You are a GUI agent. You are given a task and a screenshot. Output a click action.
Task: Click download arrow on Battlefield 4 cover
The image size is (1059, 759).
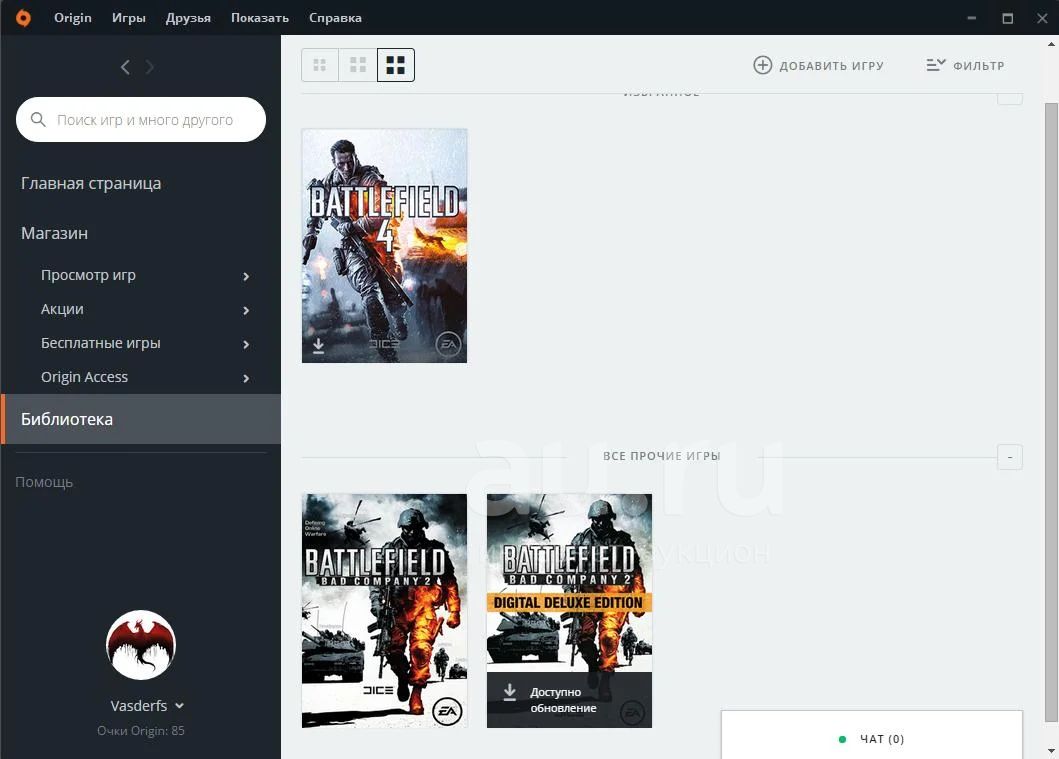318,345
